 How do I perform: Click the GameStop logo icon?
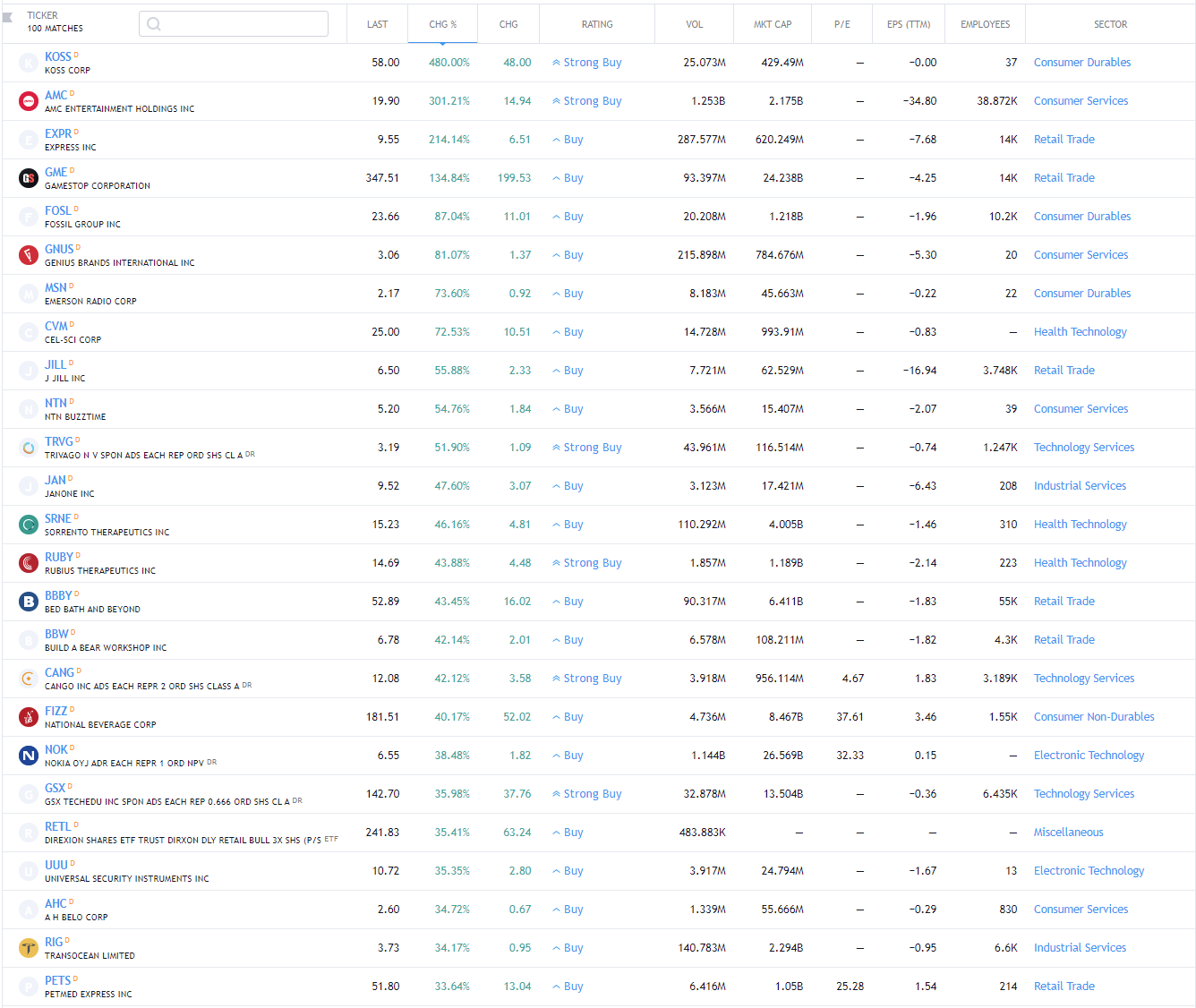tap(29, 178)
